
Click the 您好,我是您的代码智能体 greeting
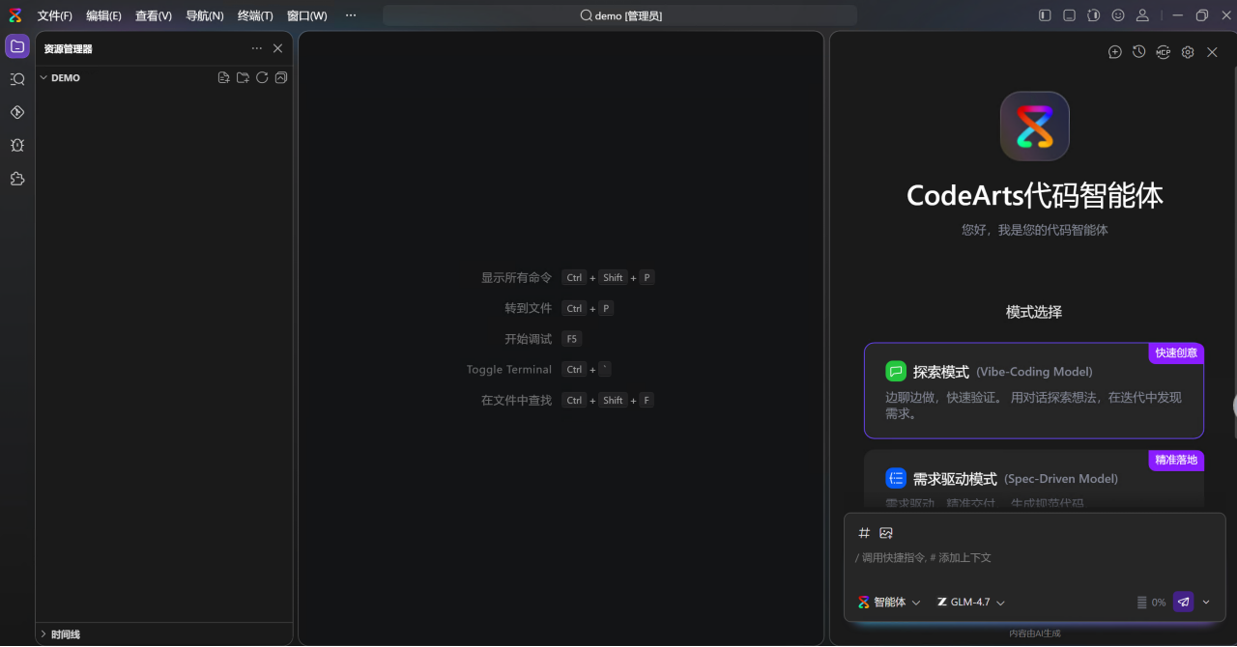click(1035, 230)
